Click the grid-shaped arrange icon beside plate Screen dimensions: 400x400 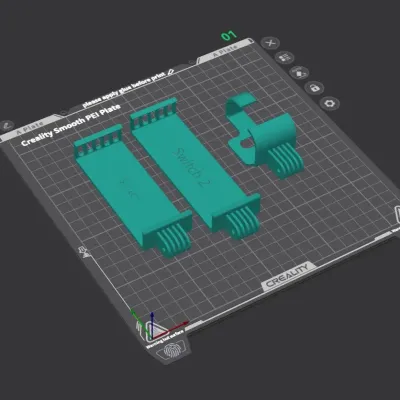pos(285,57)
